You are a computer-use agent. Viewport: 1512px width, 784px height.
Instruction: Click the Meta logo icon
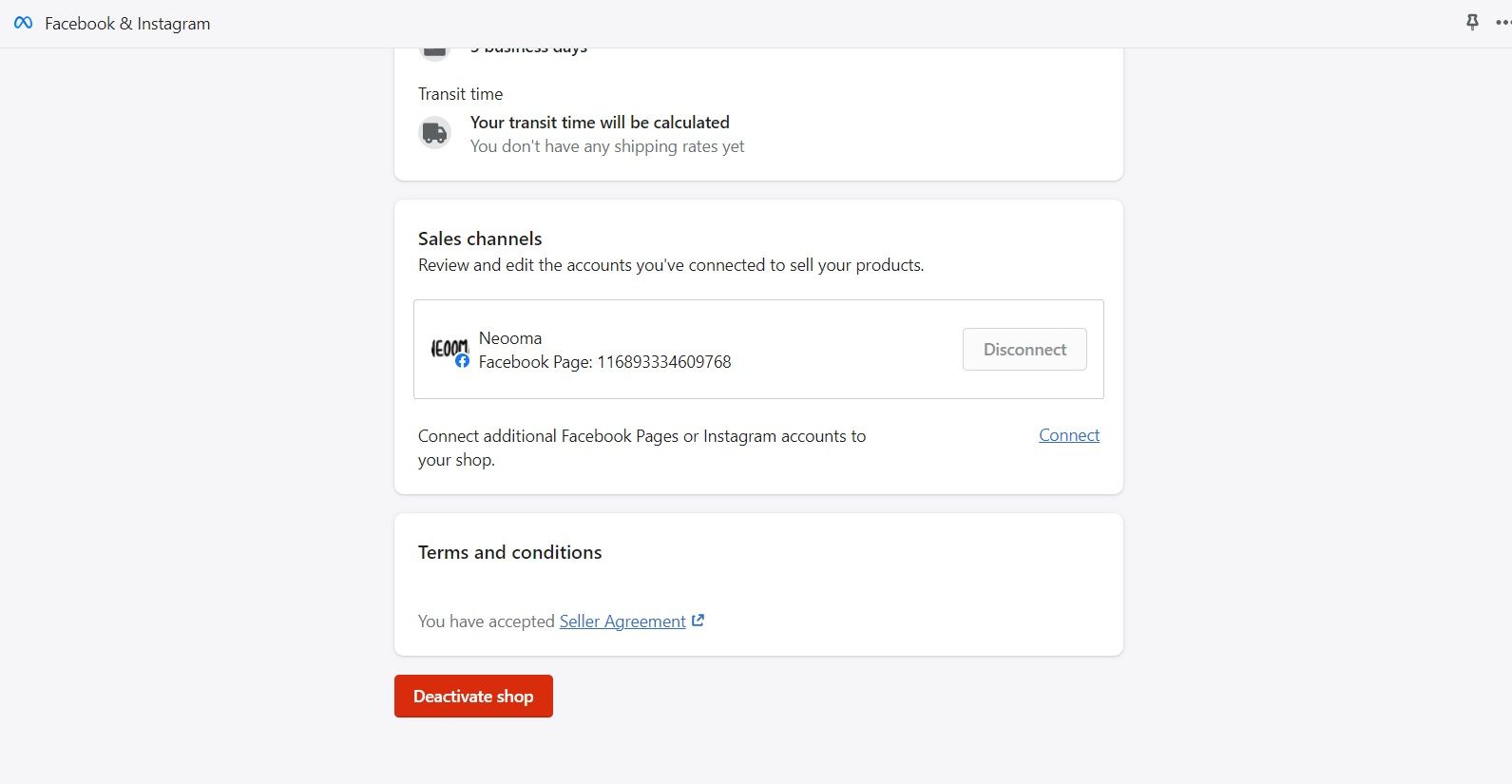click(x=23, y=23)
